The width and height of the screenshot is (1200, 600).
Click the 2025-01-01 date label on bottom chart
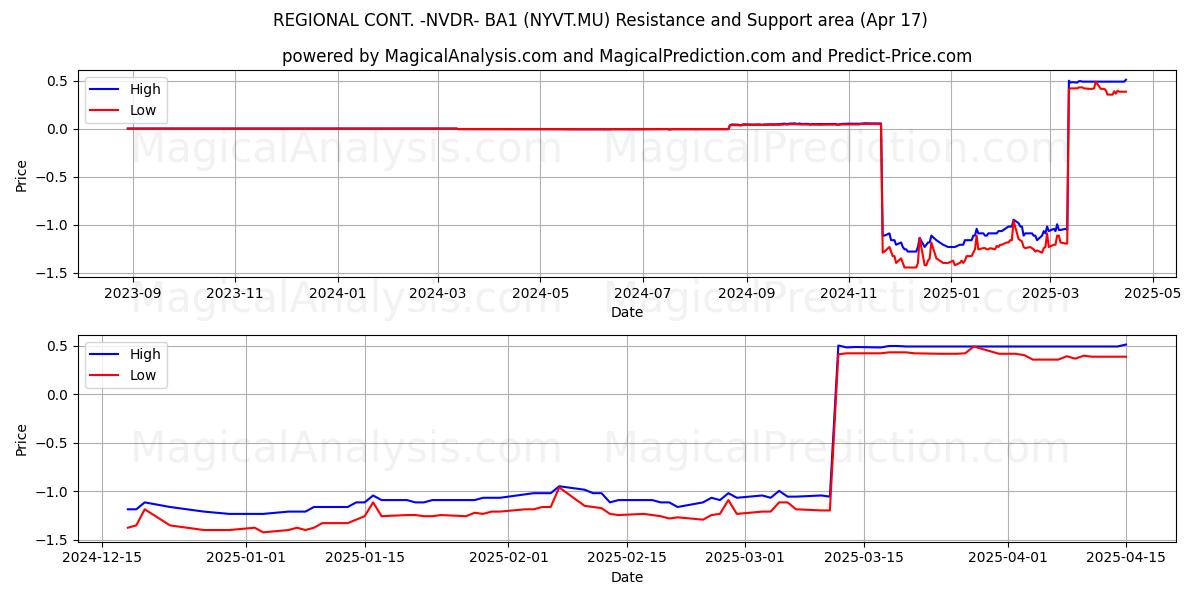pos(246,558)
